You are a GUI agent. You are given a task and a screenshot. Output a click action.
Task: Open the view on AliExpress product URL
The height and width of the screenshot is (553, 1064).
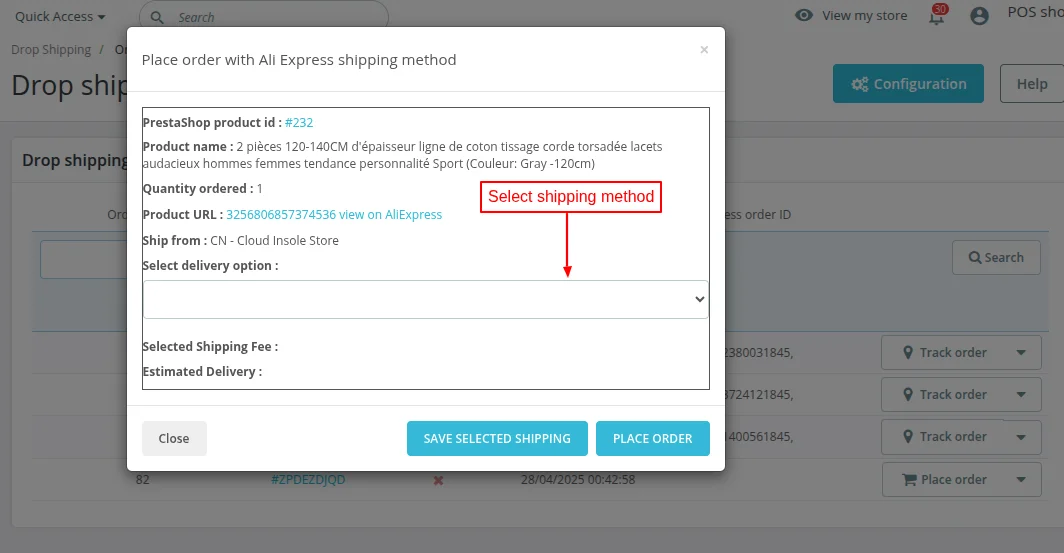pyautogui.click(x=334, y=214)
